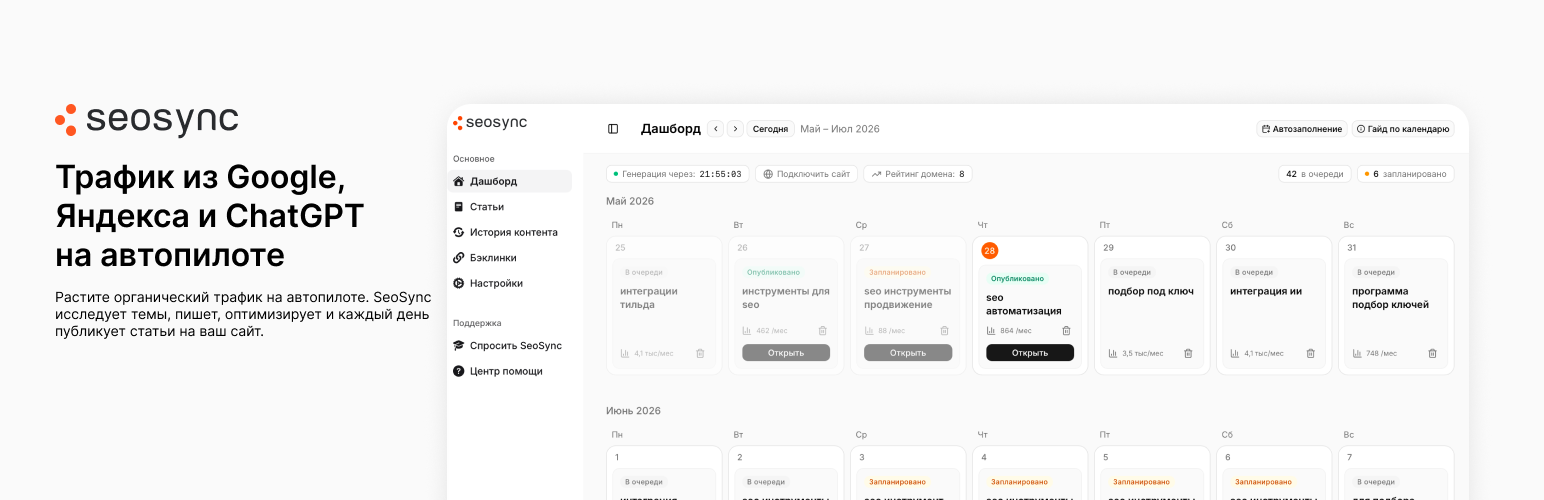Viewport: 1544px width, 500px height.
Task: Click Рейтинг домена chip
Action: 918,174
